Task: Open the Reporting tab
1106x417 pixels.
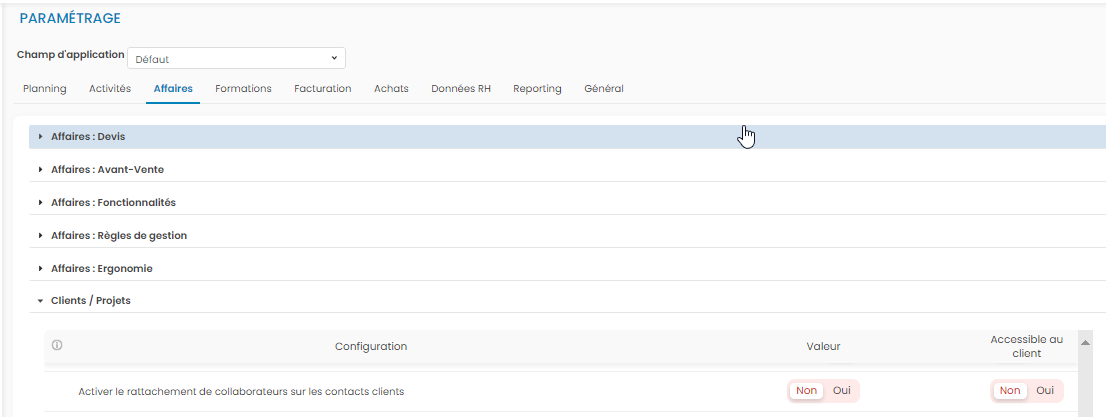Action: pos(537,89)
